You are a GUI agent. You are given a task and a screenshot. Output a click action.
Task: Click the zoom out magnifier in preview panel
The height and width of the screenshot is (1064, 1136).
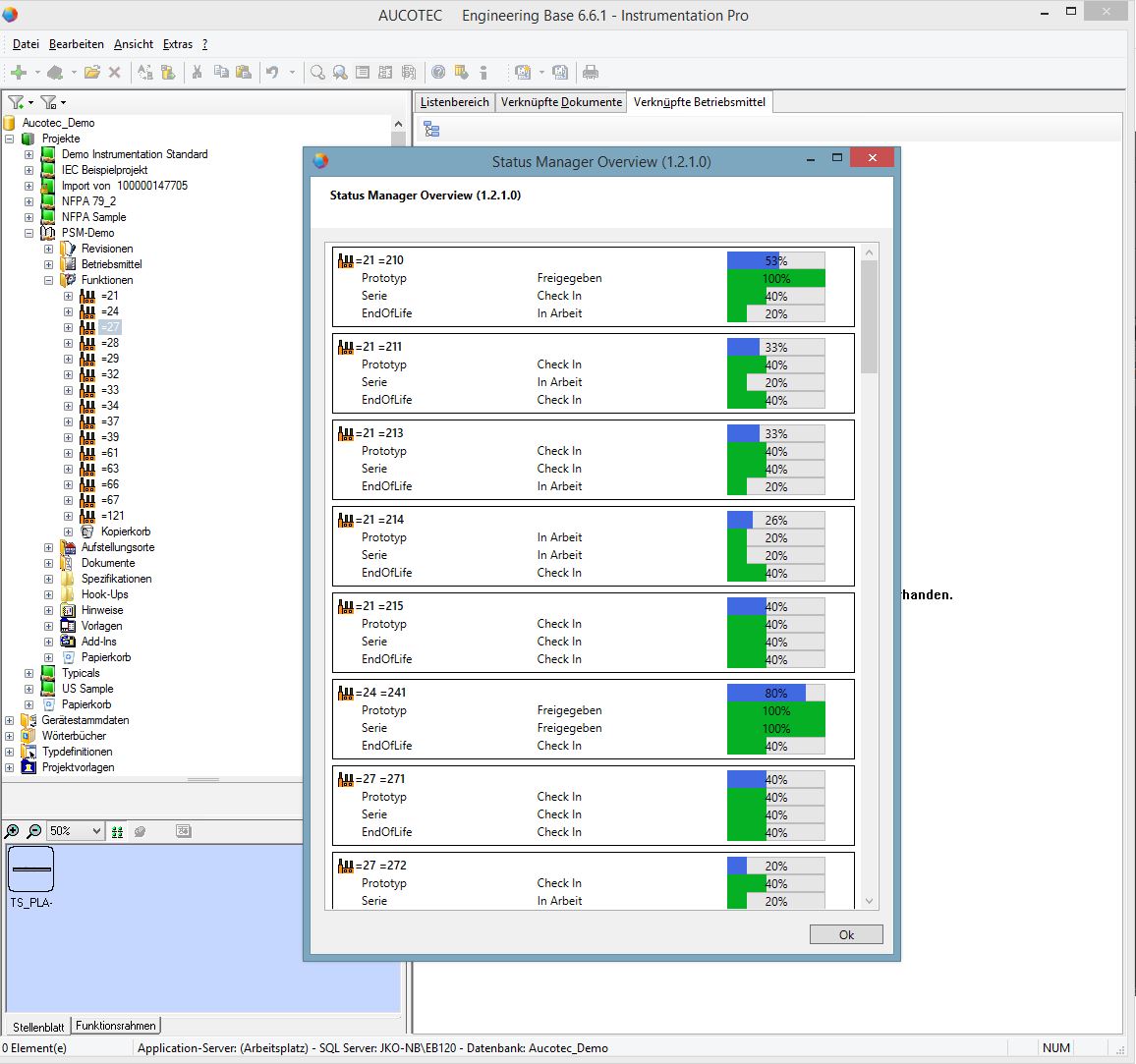click(x=34, y=831)
